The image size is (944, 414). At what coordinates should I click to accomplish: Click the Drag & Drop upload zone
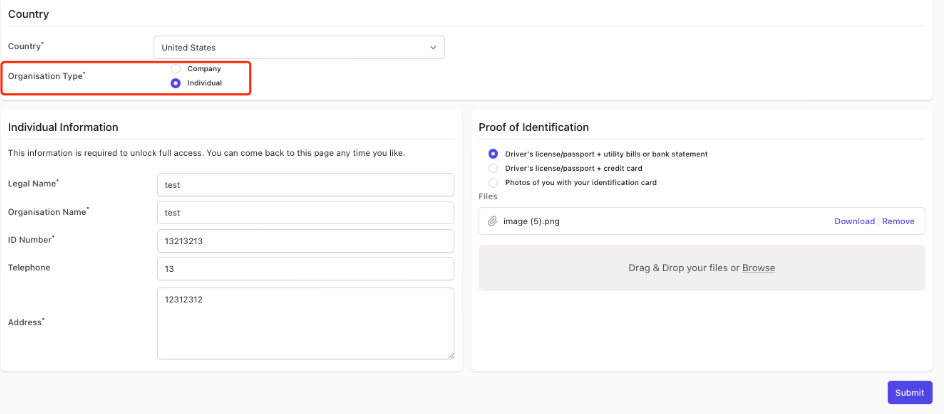click(x=701, y=268)
